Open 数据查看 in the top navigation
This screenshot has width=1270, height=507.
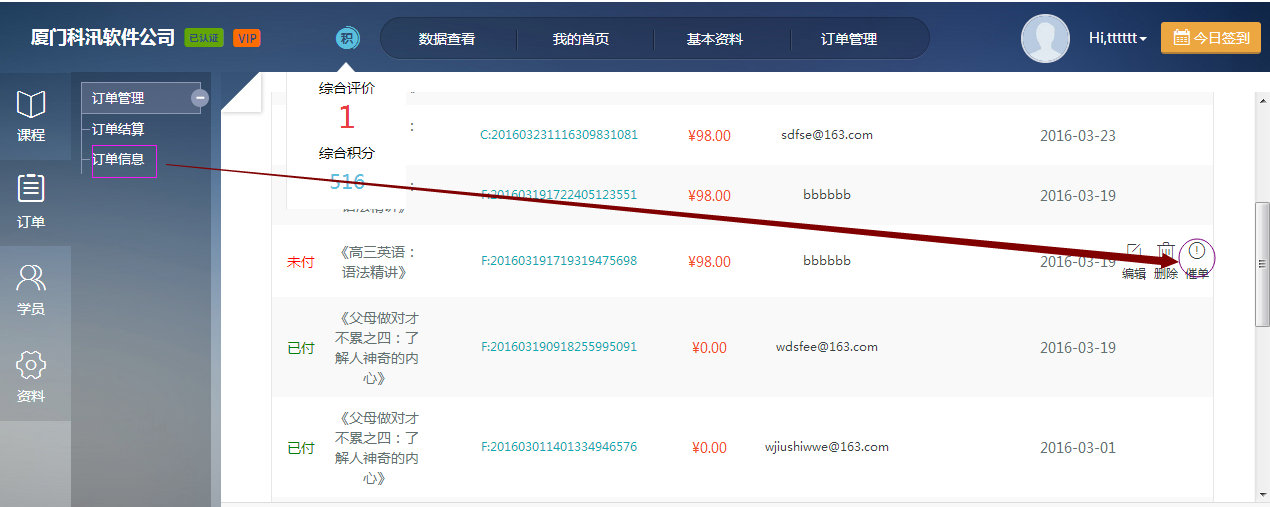pyautogui.click(x=447, y=39)
